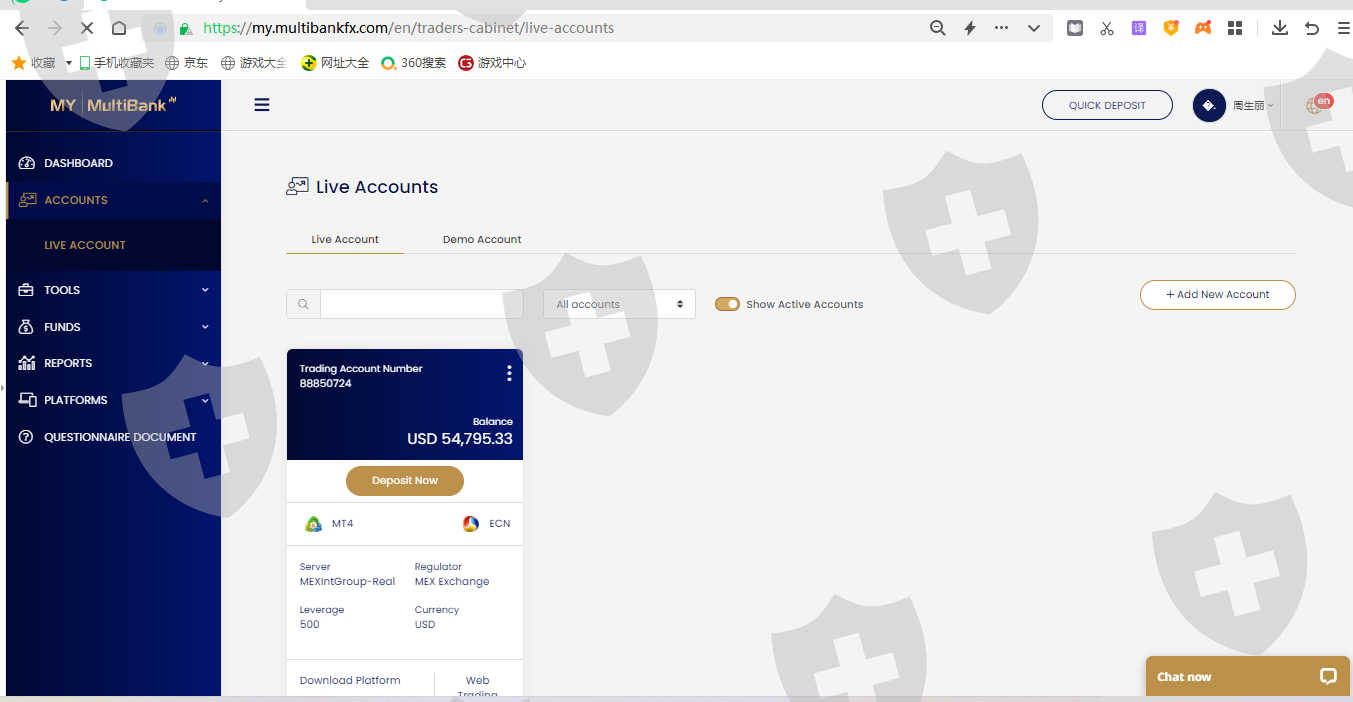Click the undo/restore tab icon

click(1312, 28)
